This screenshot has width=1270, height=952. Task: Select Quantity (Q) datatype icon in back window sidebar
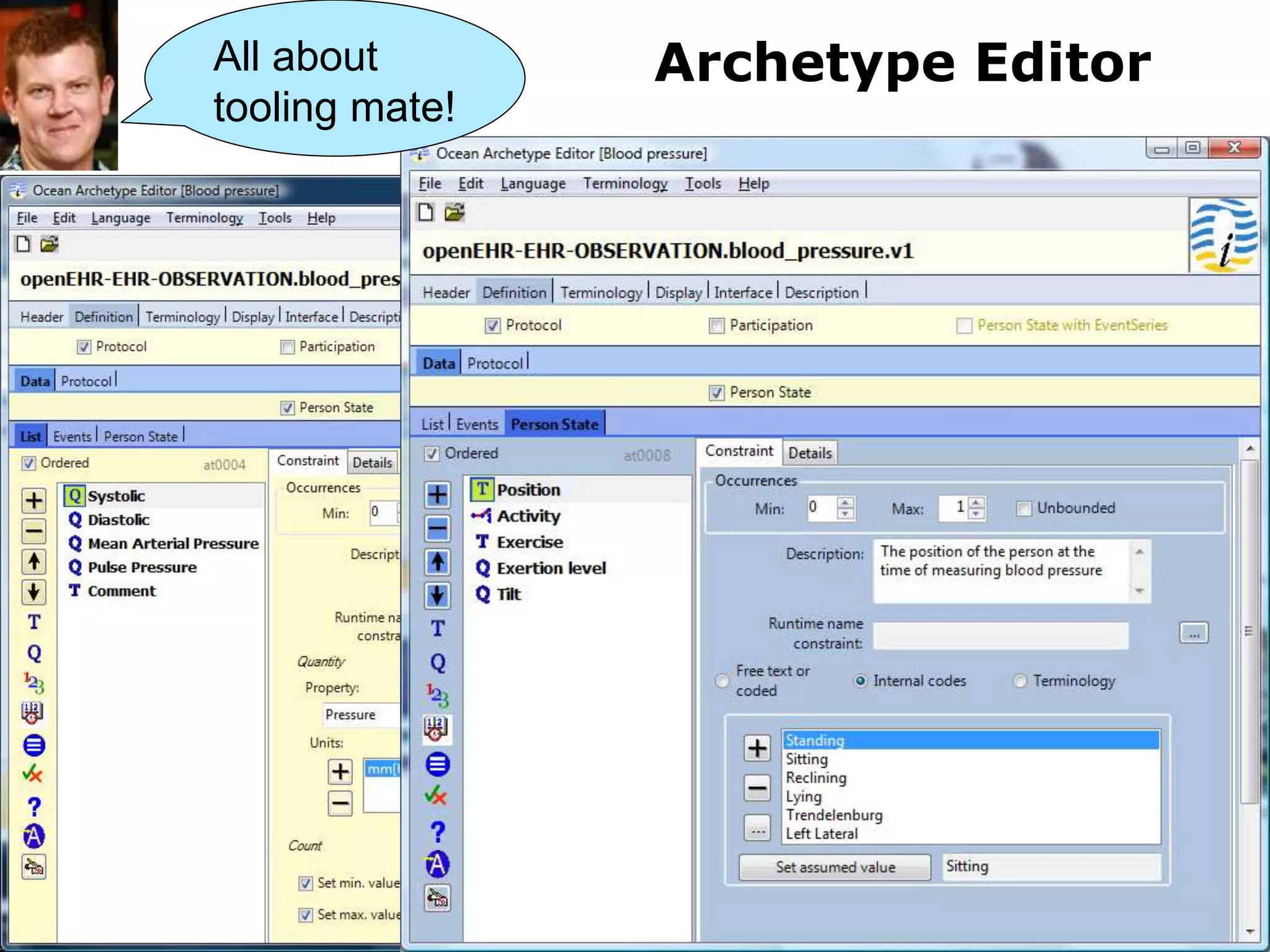(34, 653)
